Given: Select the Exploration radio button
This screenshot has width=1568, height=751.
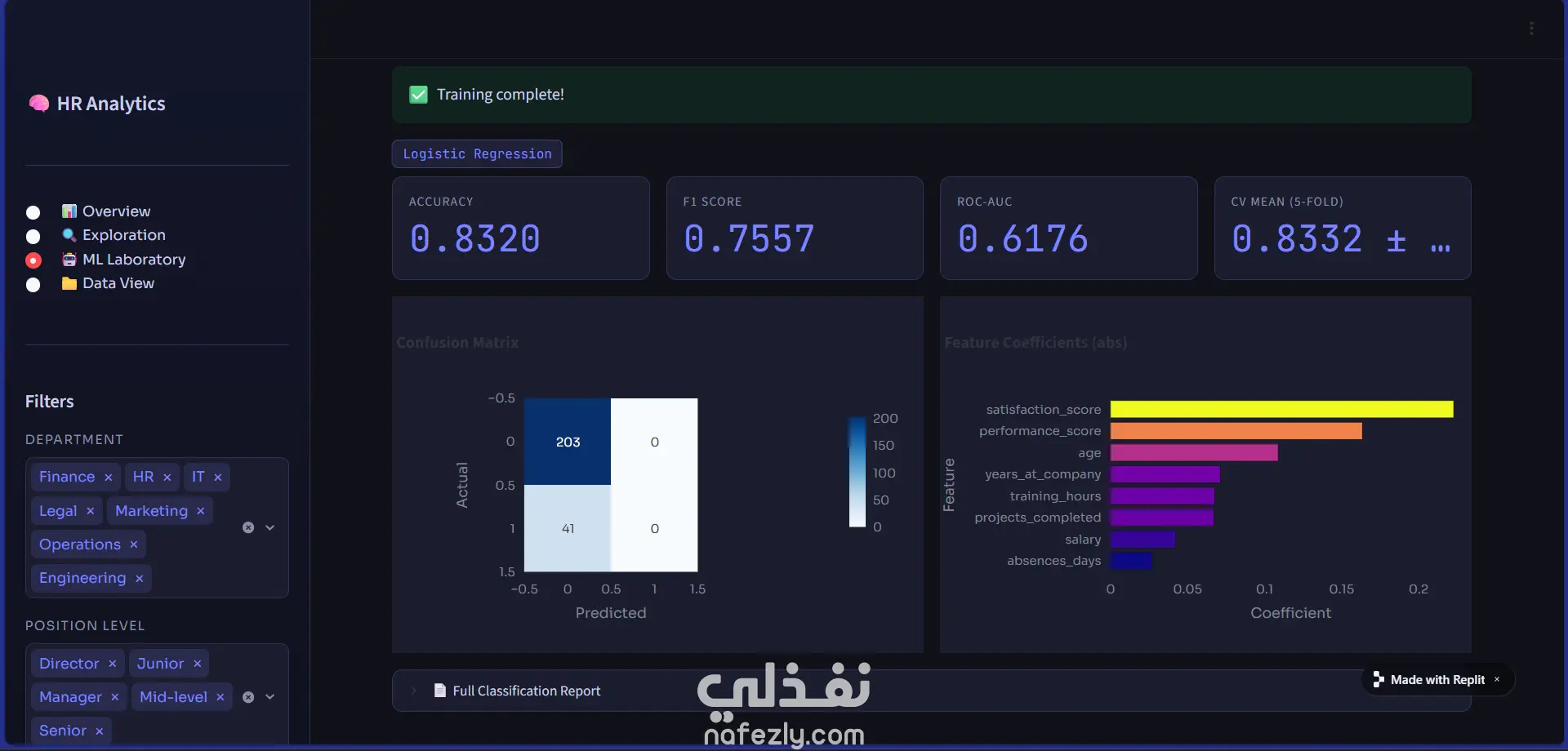Looking at the screenshot, I should click(x=33, y=237).
